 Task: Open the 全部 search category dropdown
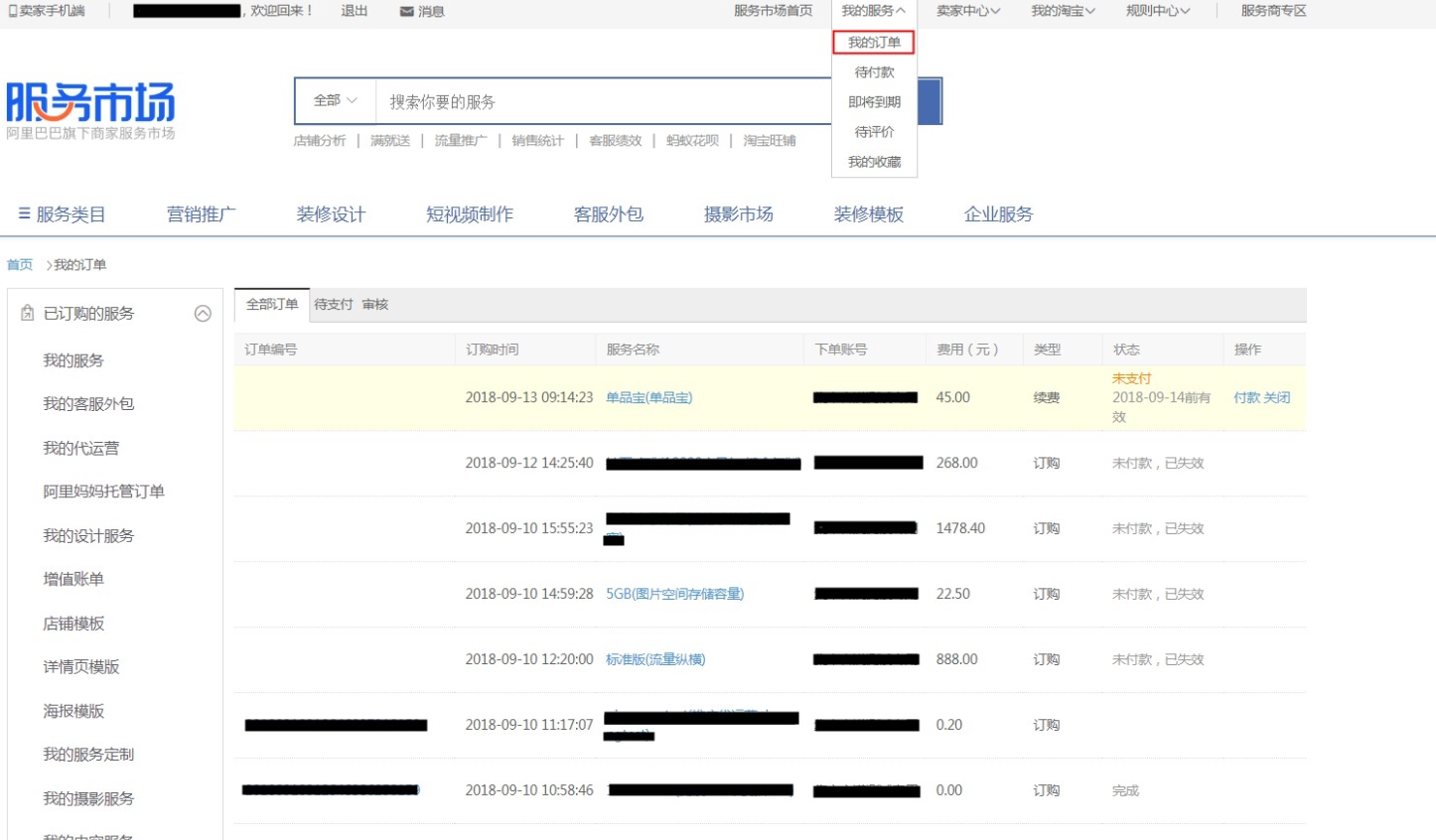point(336,100)
